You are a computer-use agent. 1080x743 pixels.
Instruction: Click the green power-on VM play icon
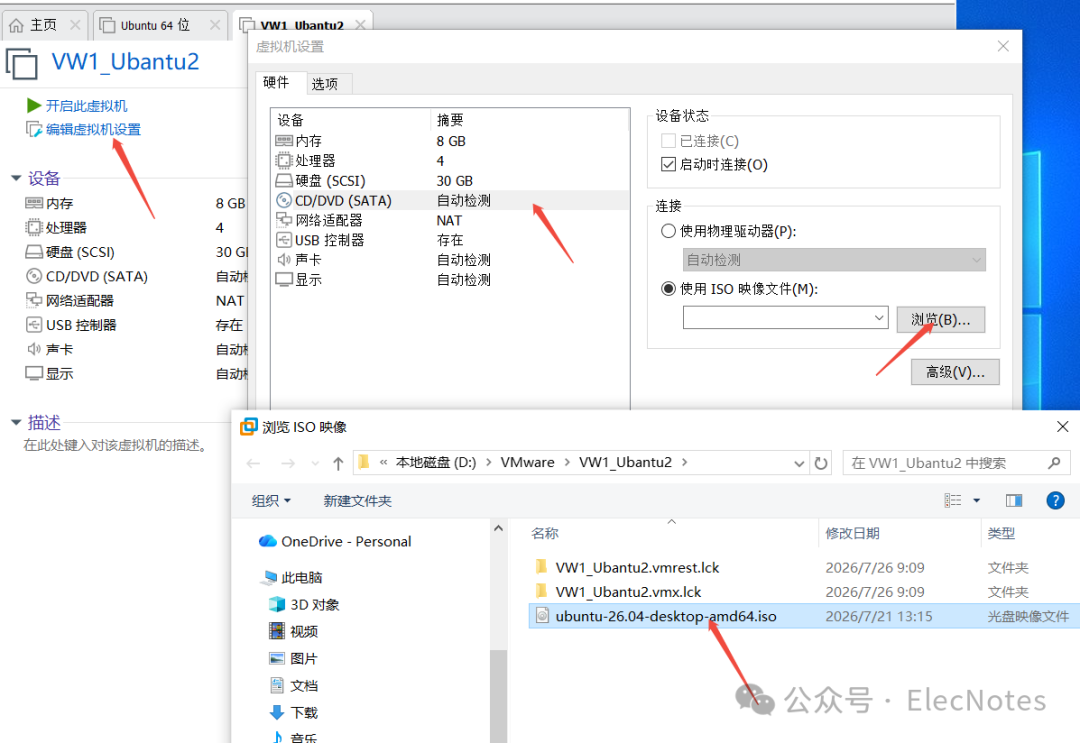34,105
